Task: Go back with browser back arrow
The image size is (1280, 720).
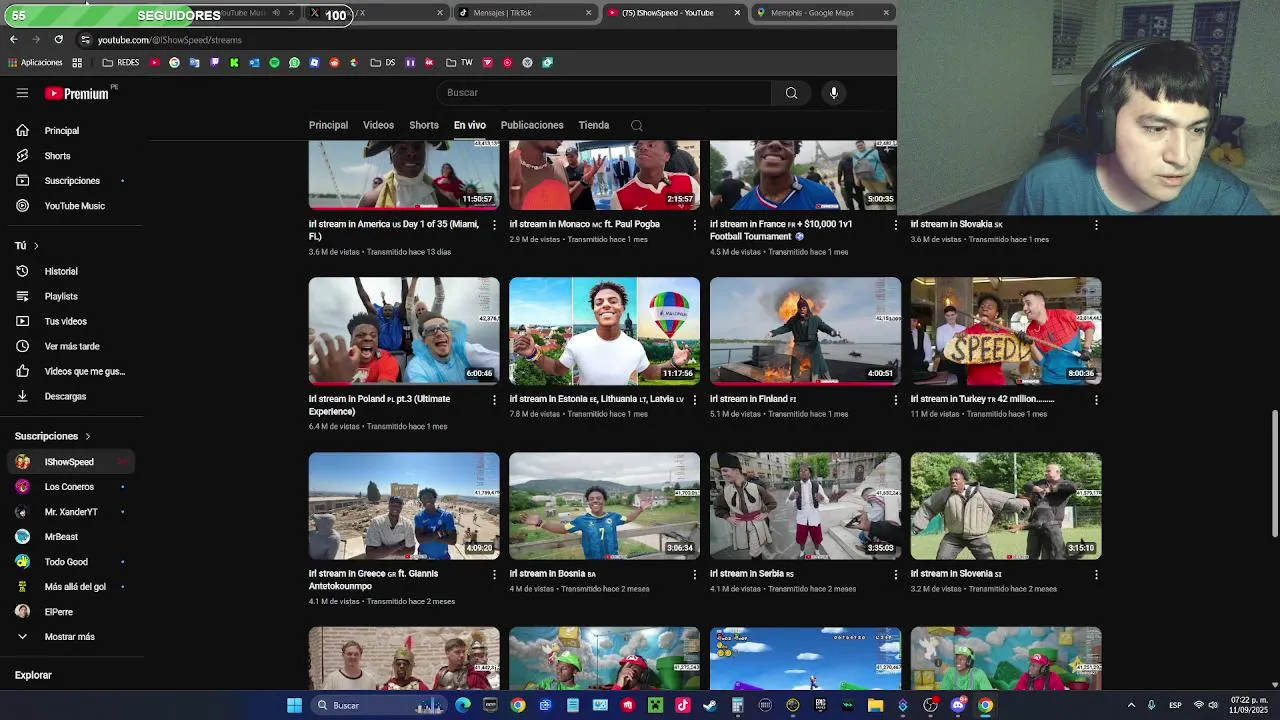Action: 13,39
